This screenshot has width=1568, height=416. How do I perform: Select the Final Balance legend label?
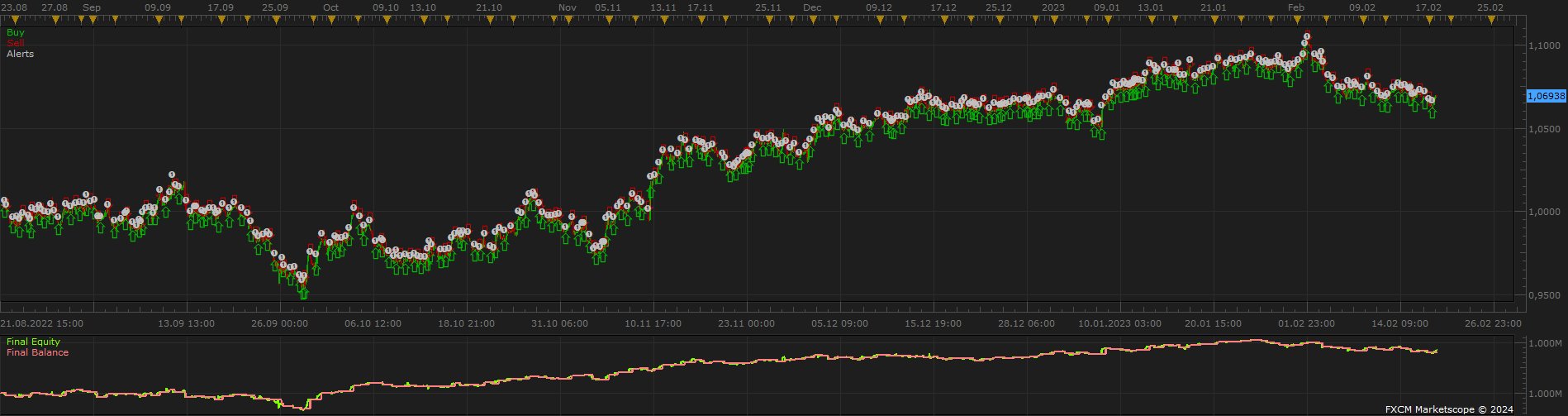coord(37,352)
